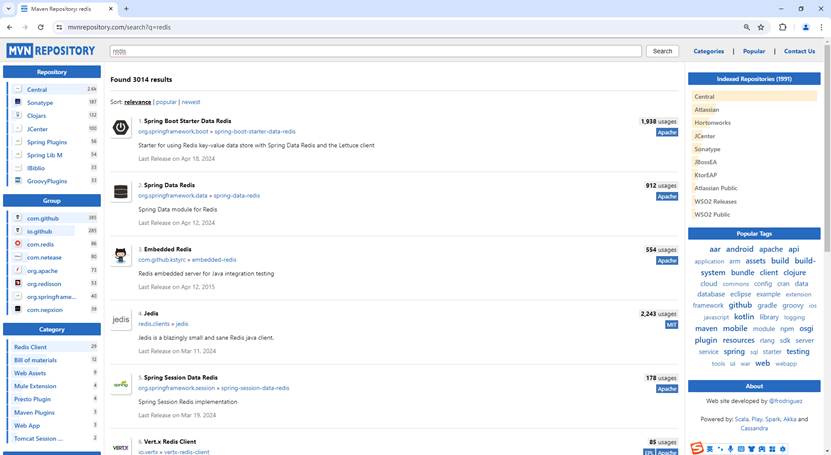The image size is (831, 455).
Task: Reload the Maven Repository page
Action: [41, 27]
